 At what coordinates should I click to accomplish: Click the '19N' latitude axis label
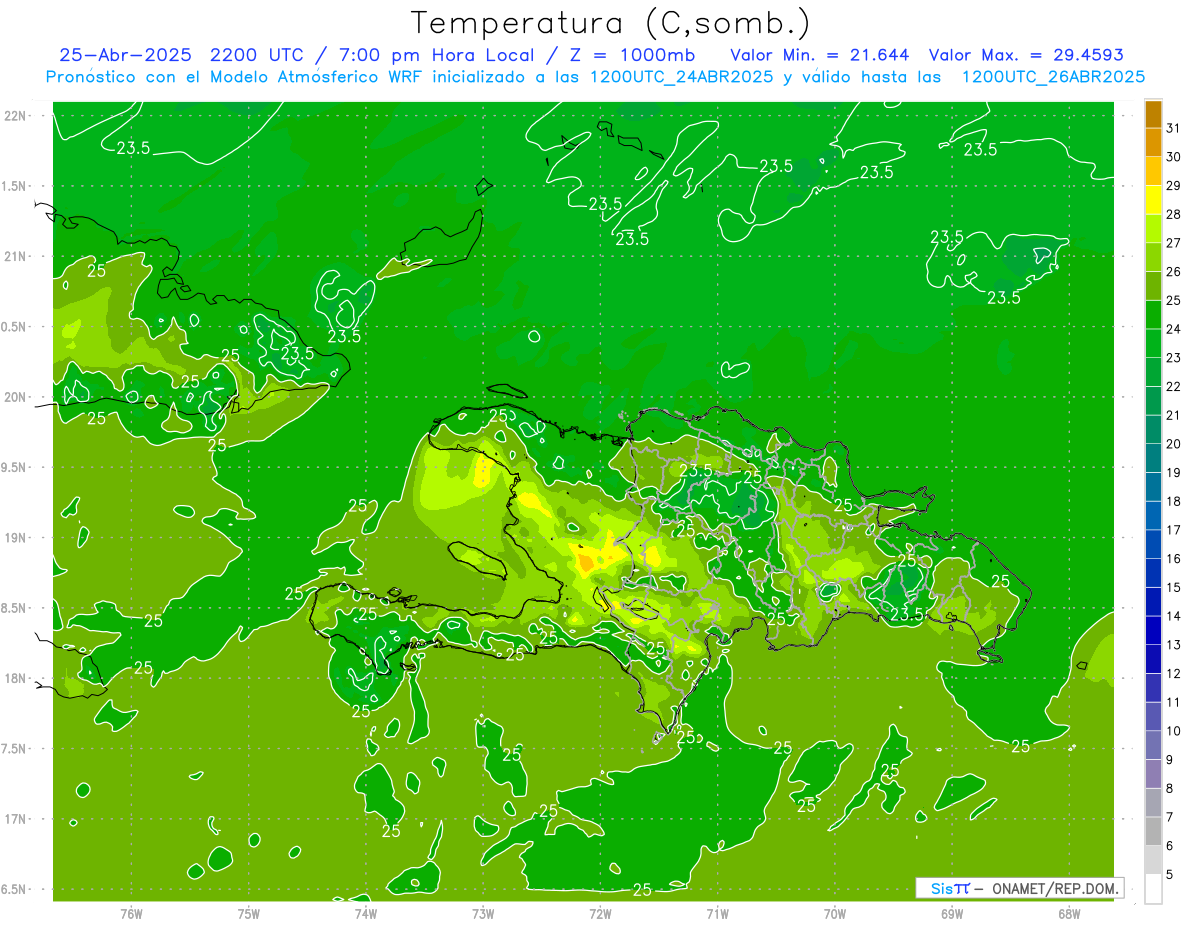point(16,538)
